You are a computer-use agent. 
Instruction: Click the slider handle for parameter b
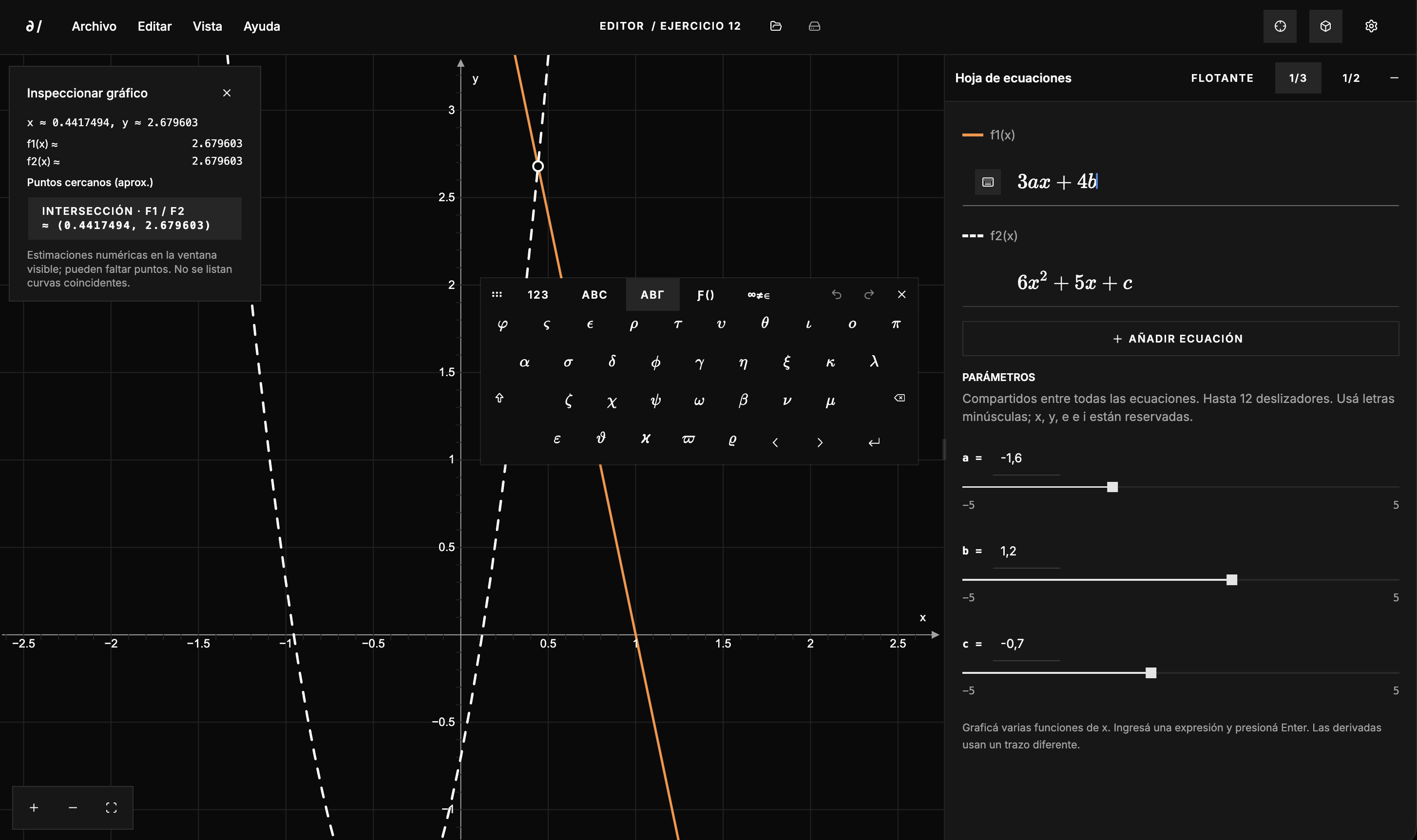pyautogui.click(x=1231, y=580)
